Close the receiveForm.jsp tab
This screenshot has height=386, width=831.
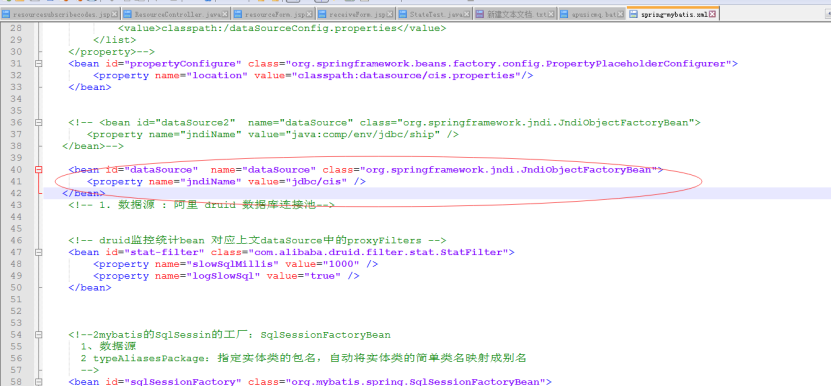point(390,14)
